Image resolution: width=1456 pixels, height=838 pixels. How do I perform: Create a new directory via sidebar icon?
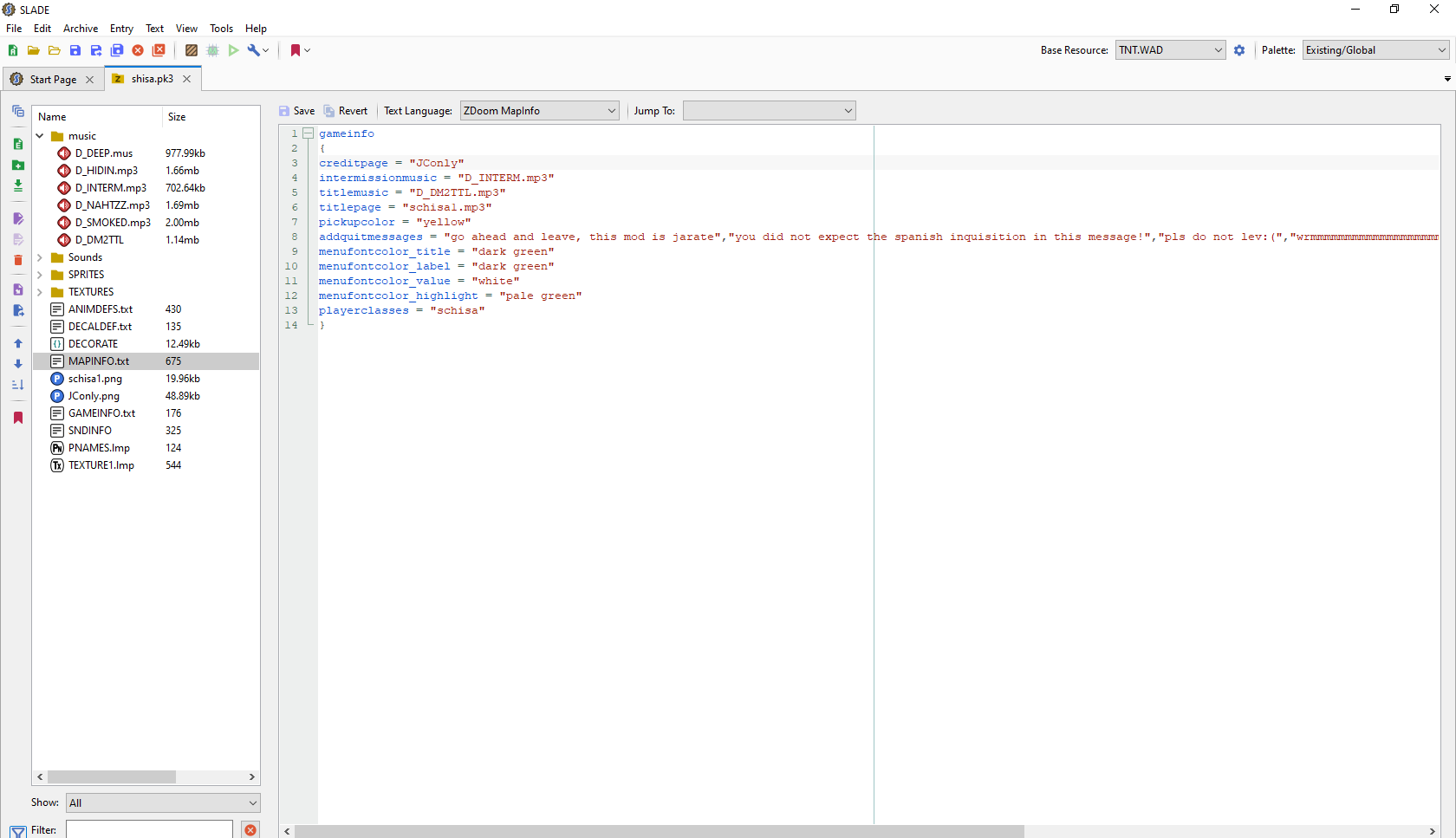18,165
